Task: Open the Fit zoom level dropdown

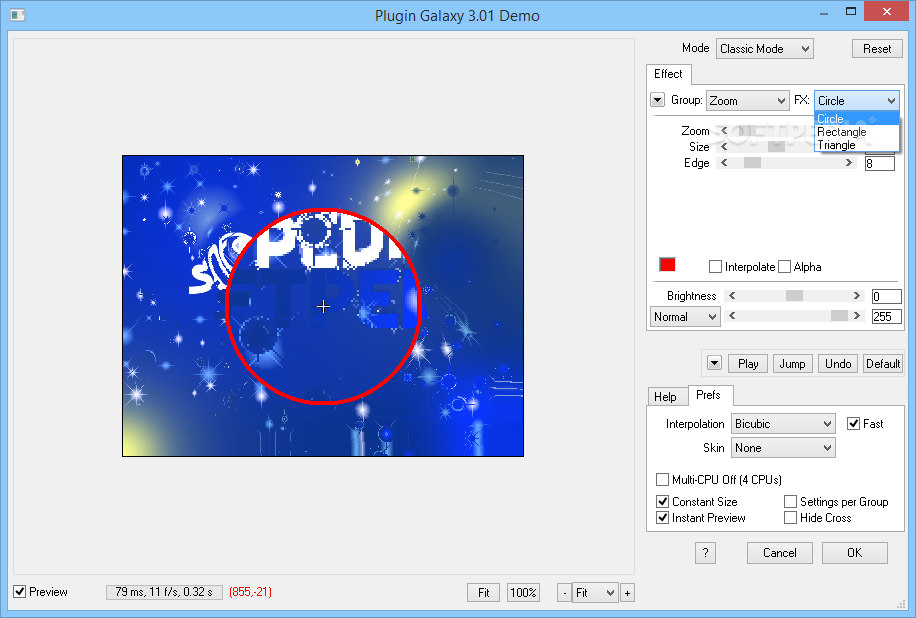Action: 595,592
